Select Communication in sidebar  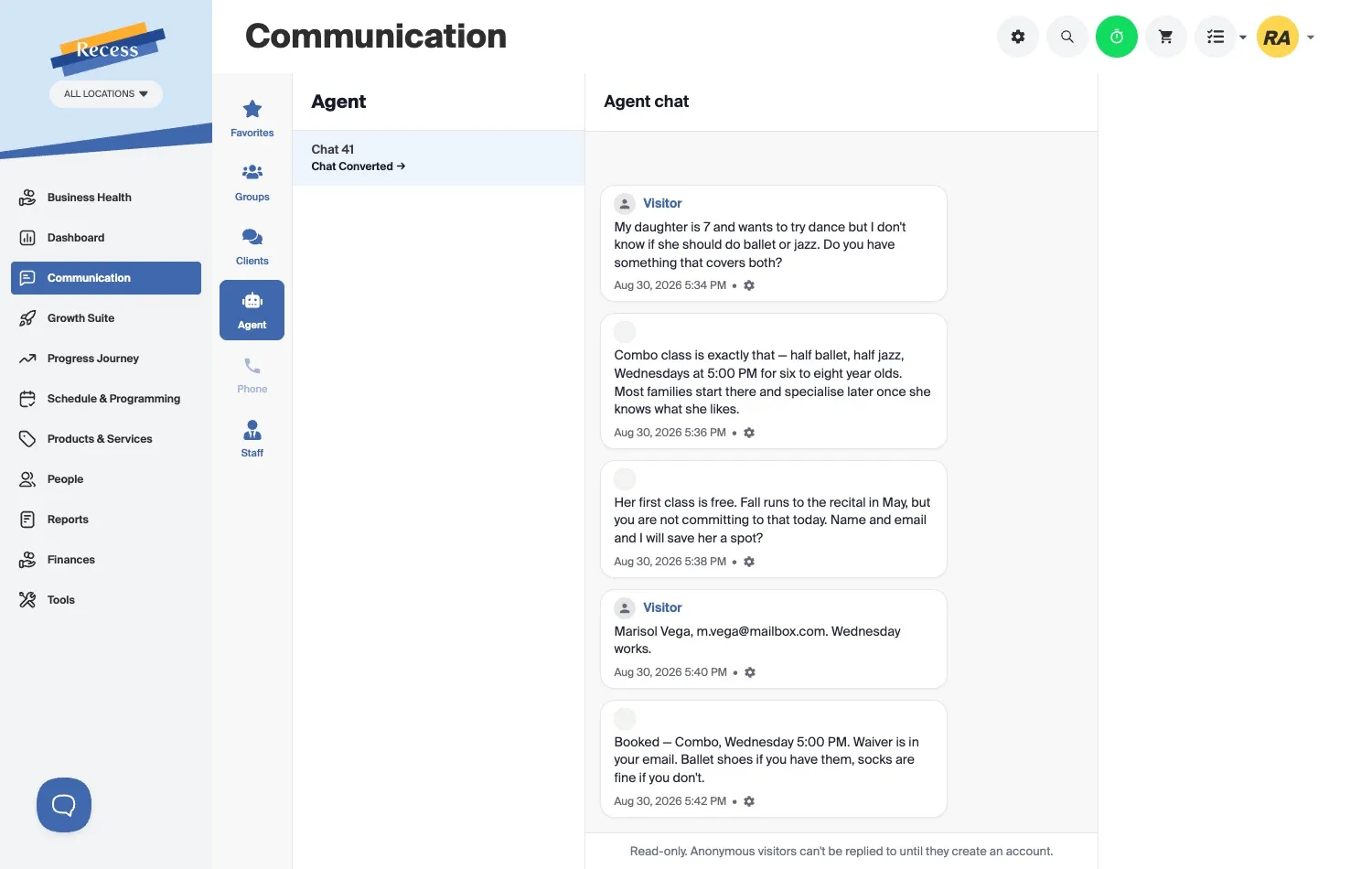pyautogui.click(x=106, y=278)
